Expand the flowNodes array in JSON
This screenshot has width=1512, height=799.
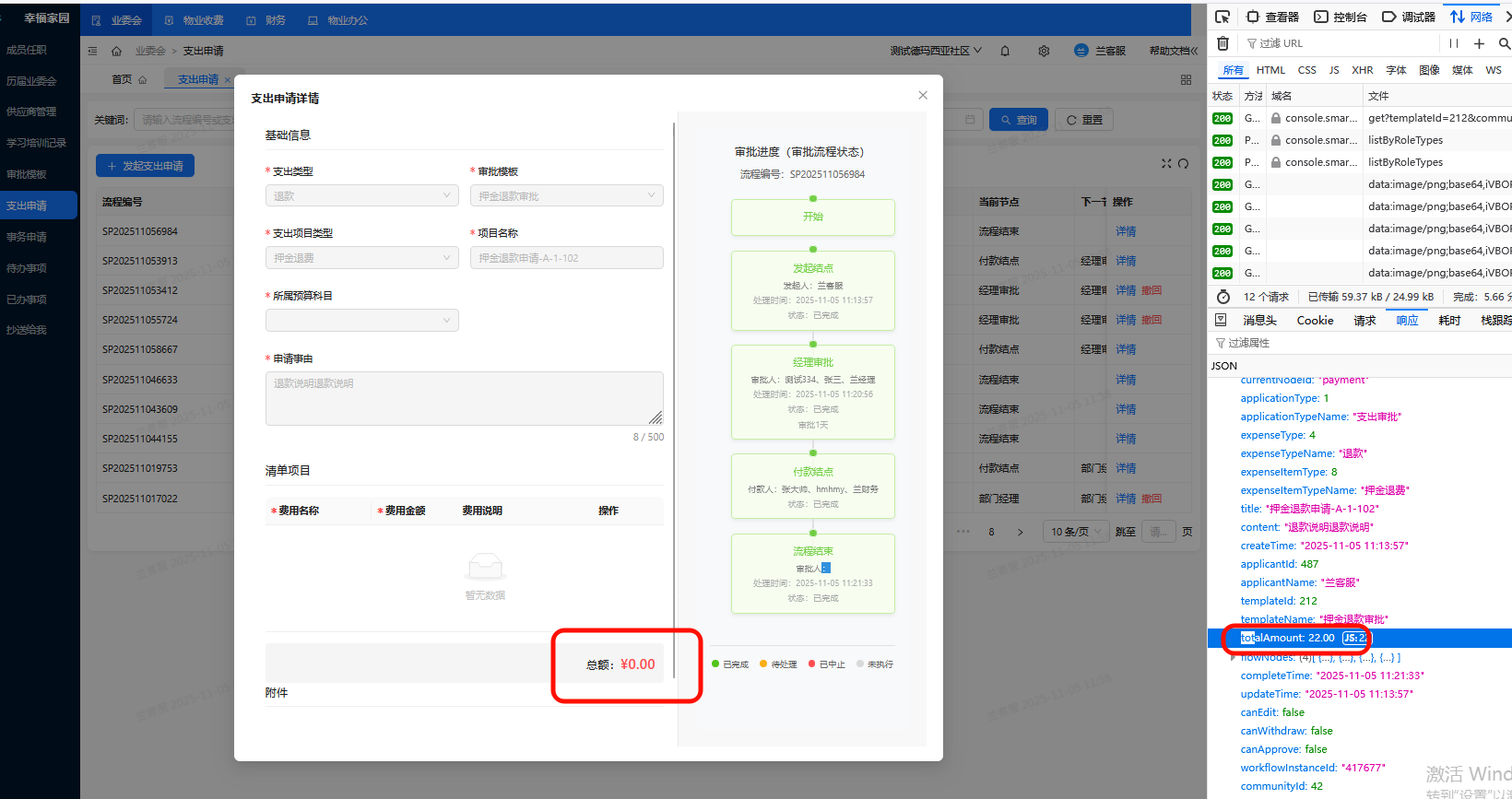point(1233,657)
